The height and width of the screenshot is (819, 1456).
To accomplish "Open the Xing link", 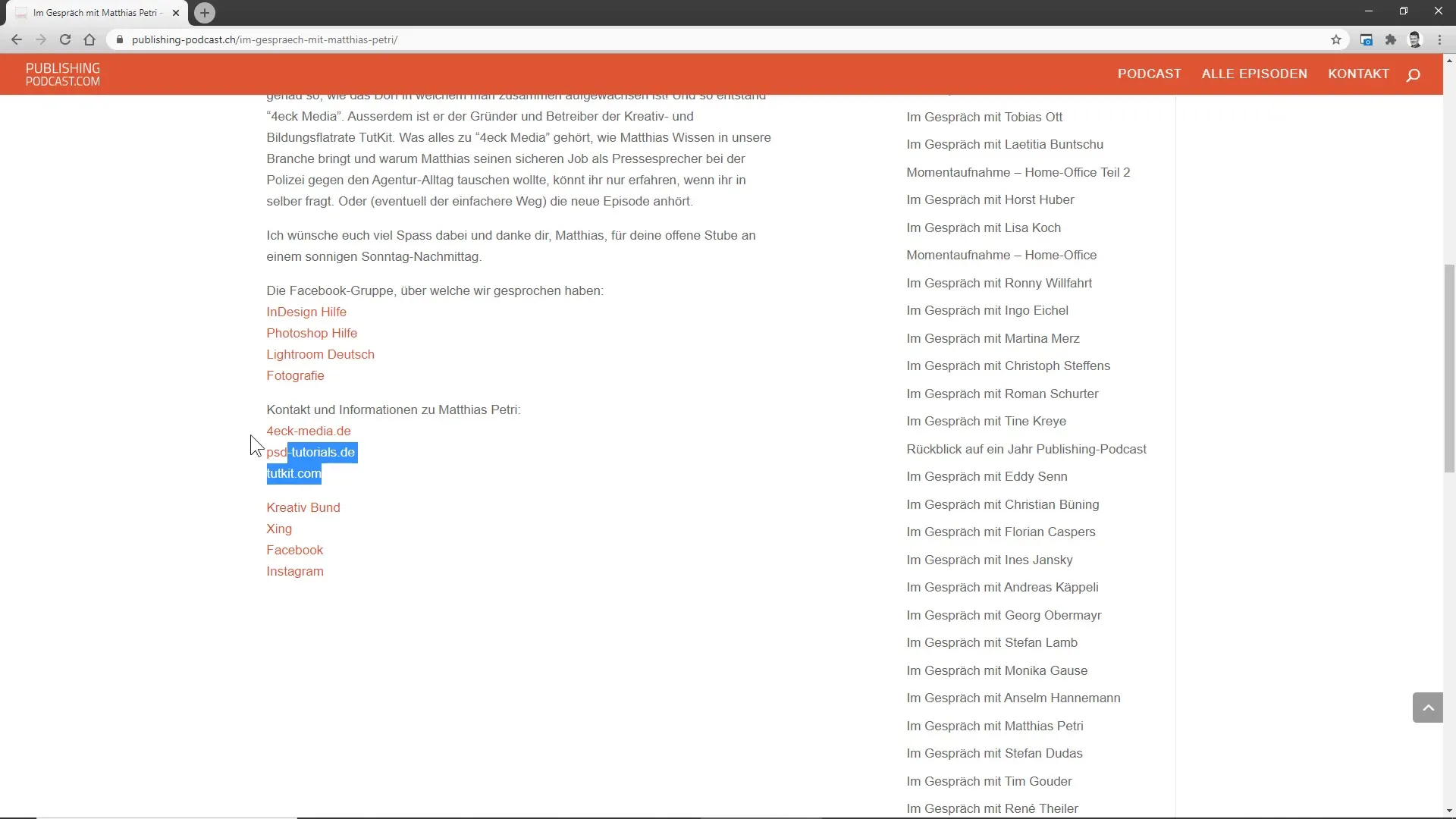I will [279, 529].
